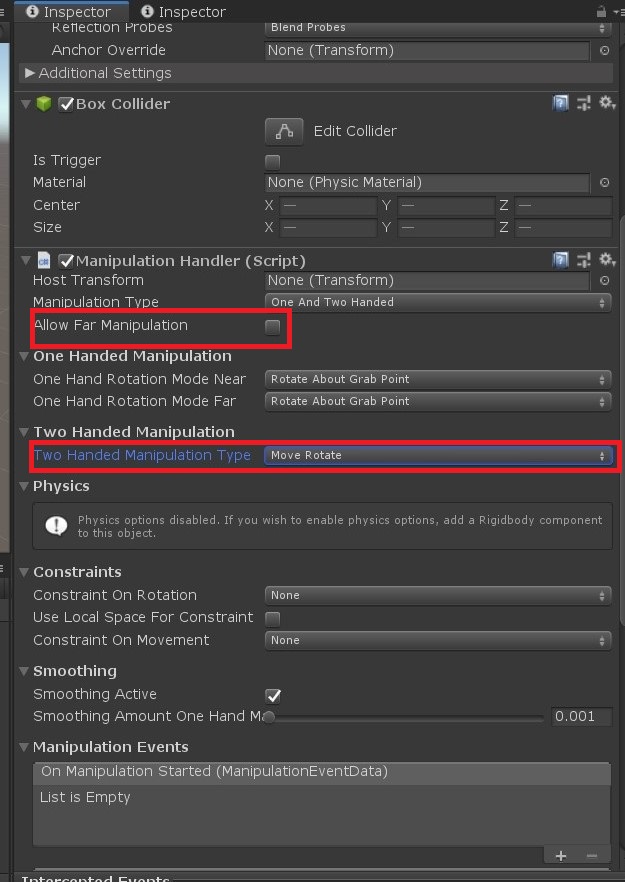Collapse the Smoothing section
The height and width of the screenshot is (882, 625).
(24, 671)
